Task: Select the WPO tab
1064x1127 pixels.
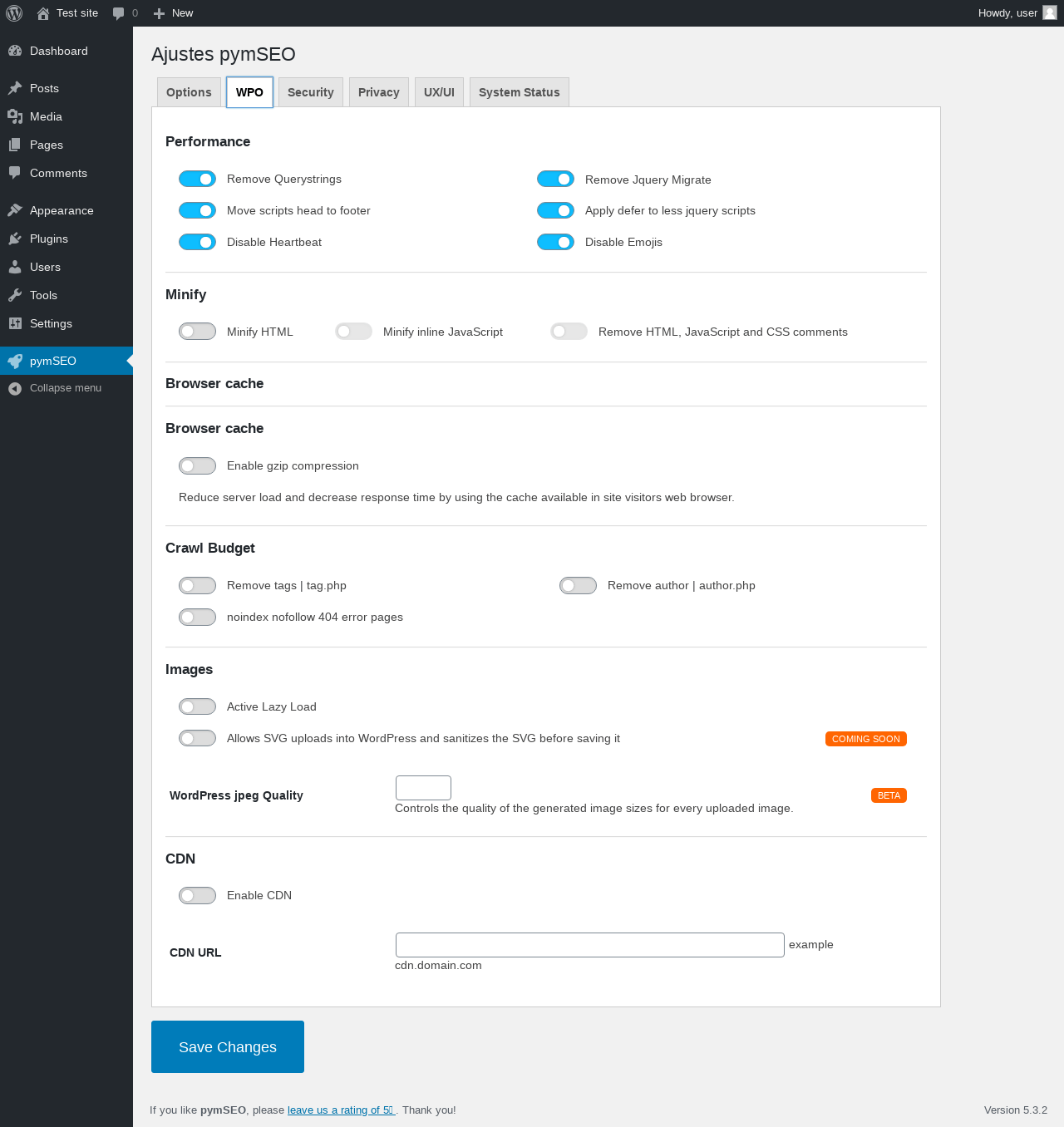Action: click(249, 92)
